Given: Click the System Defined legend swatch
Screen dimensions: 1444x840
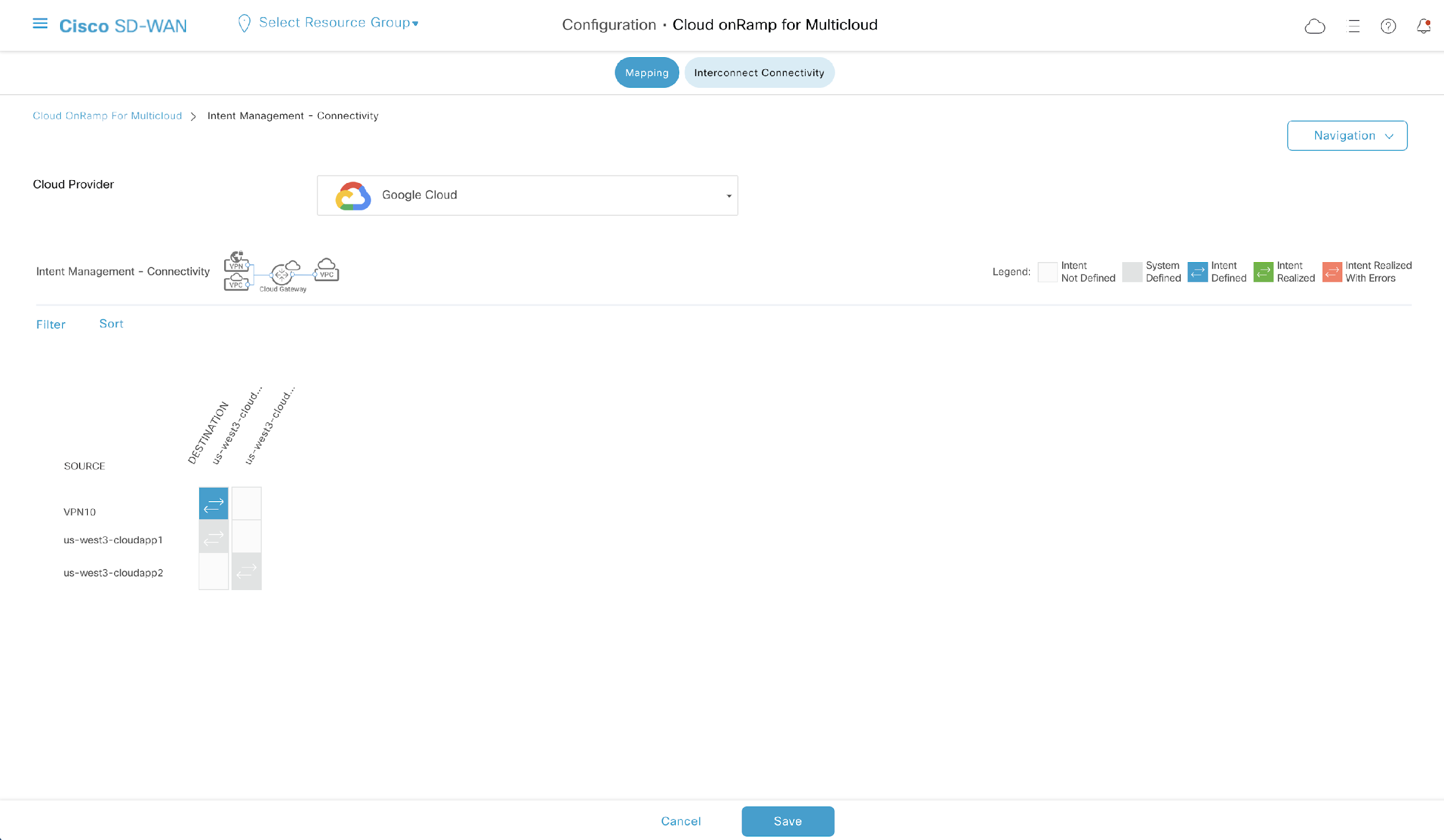Looking at the screenshot, I should point(1132,272).
